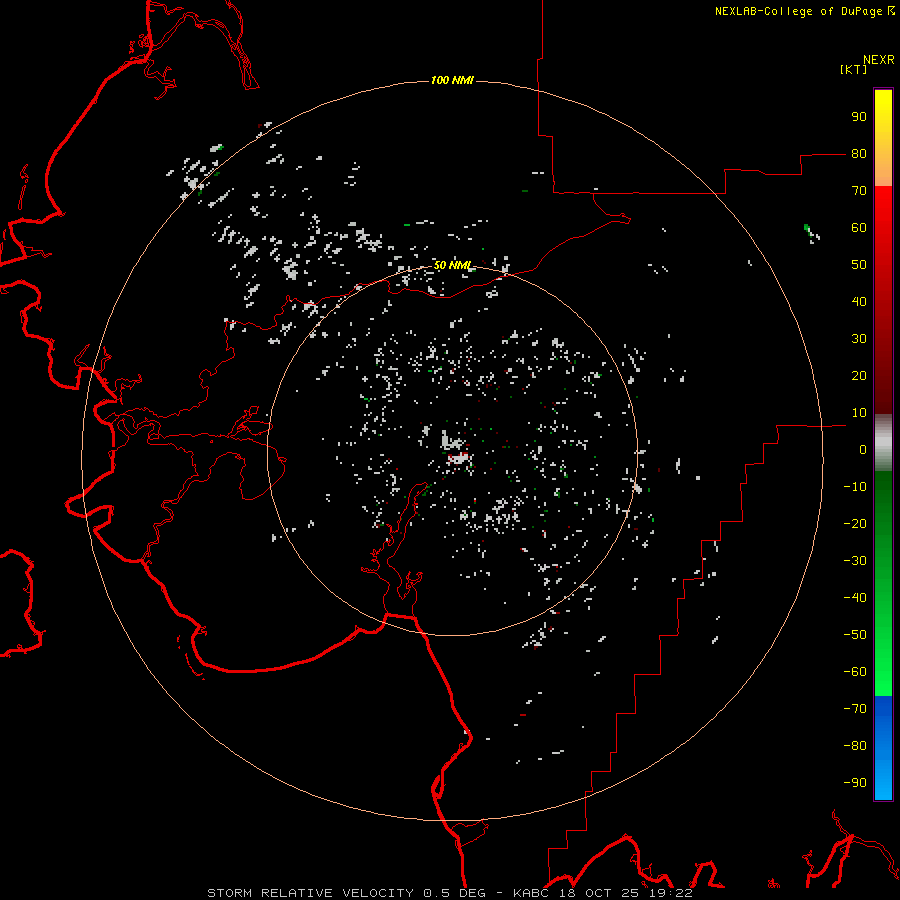Click the NEXR label above the color scale
This screenshot has width=900, height=900.
(878, 60)
